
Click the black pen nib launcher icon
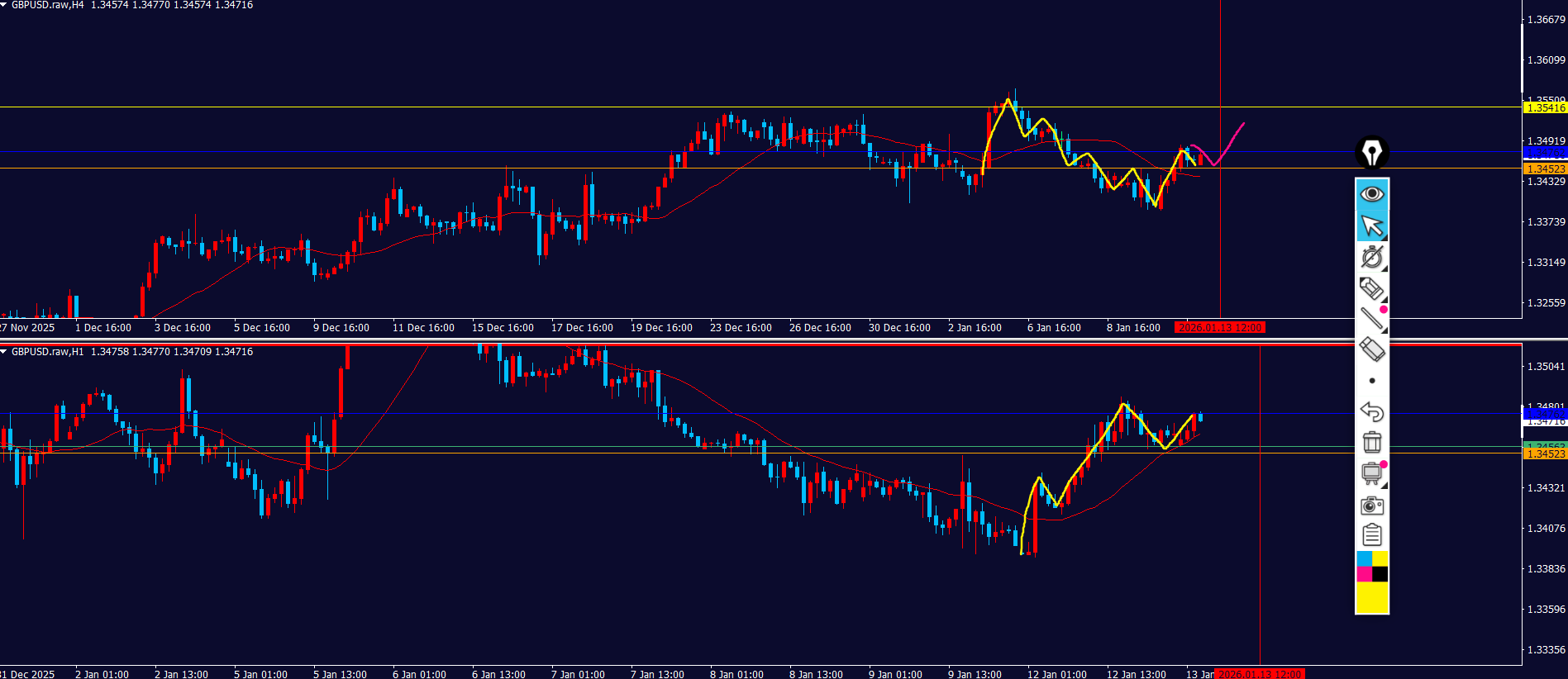[x=1372, y=153]
